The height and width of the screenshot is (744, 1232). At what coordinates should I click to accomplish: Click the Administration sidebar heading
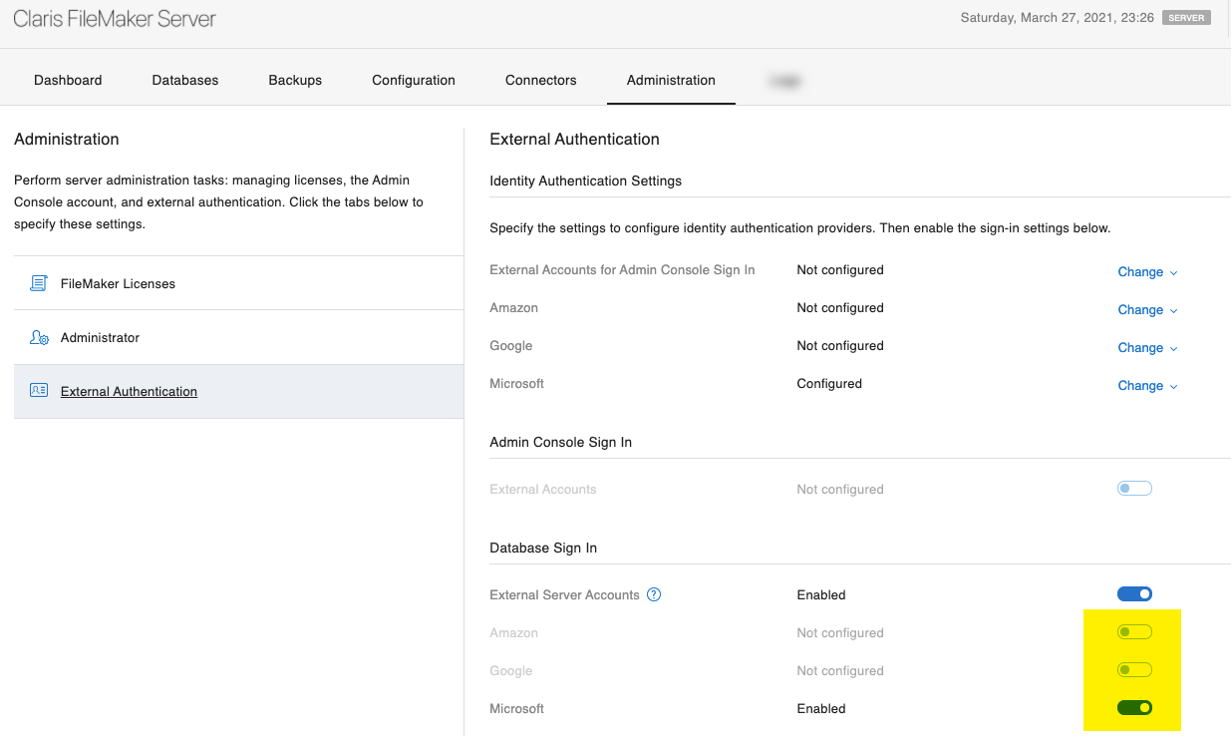67,139
